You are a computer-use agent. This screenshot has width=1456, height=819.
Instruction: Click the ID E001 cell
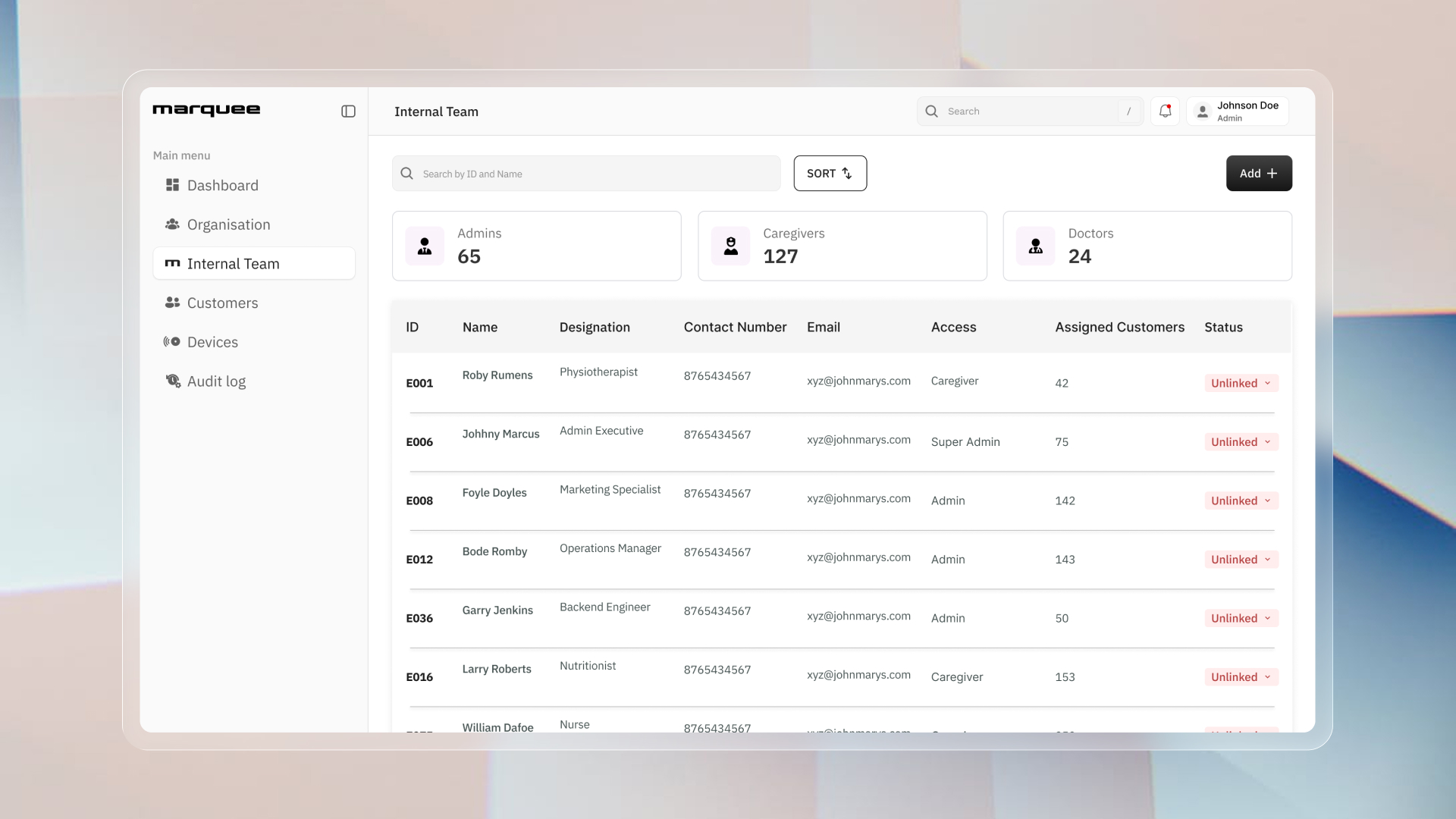coord(419,383)
